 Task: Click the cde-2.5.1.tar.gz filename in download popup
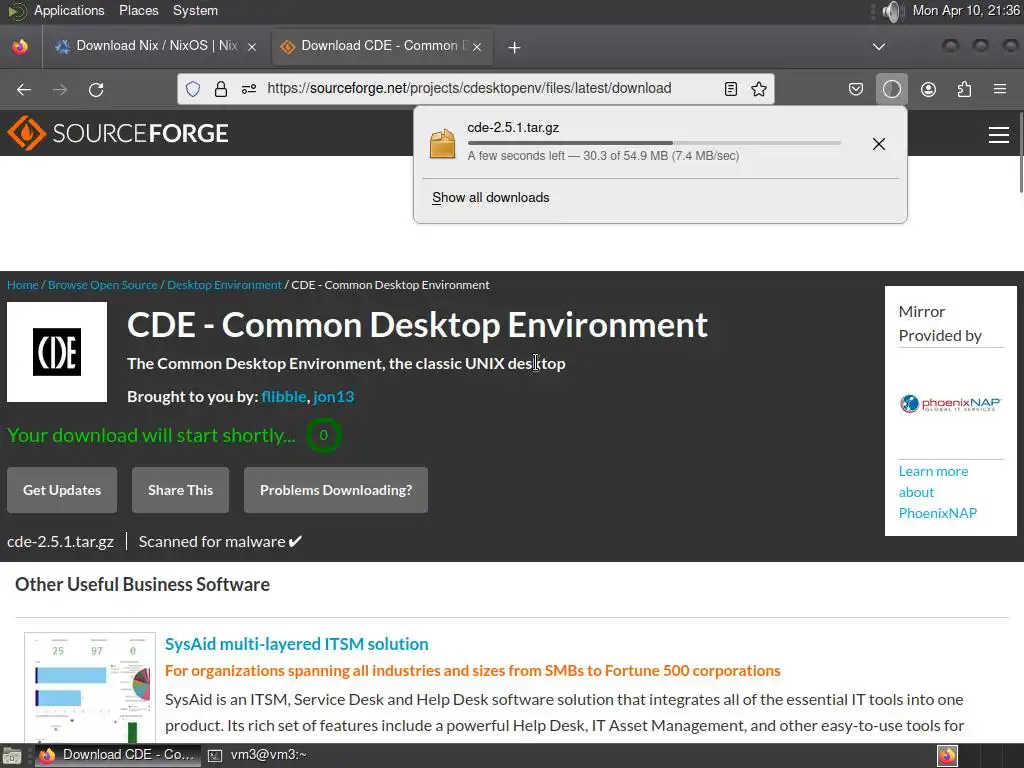(513, 127)
